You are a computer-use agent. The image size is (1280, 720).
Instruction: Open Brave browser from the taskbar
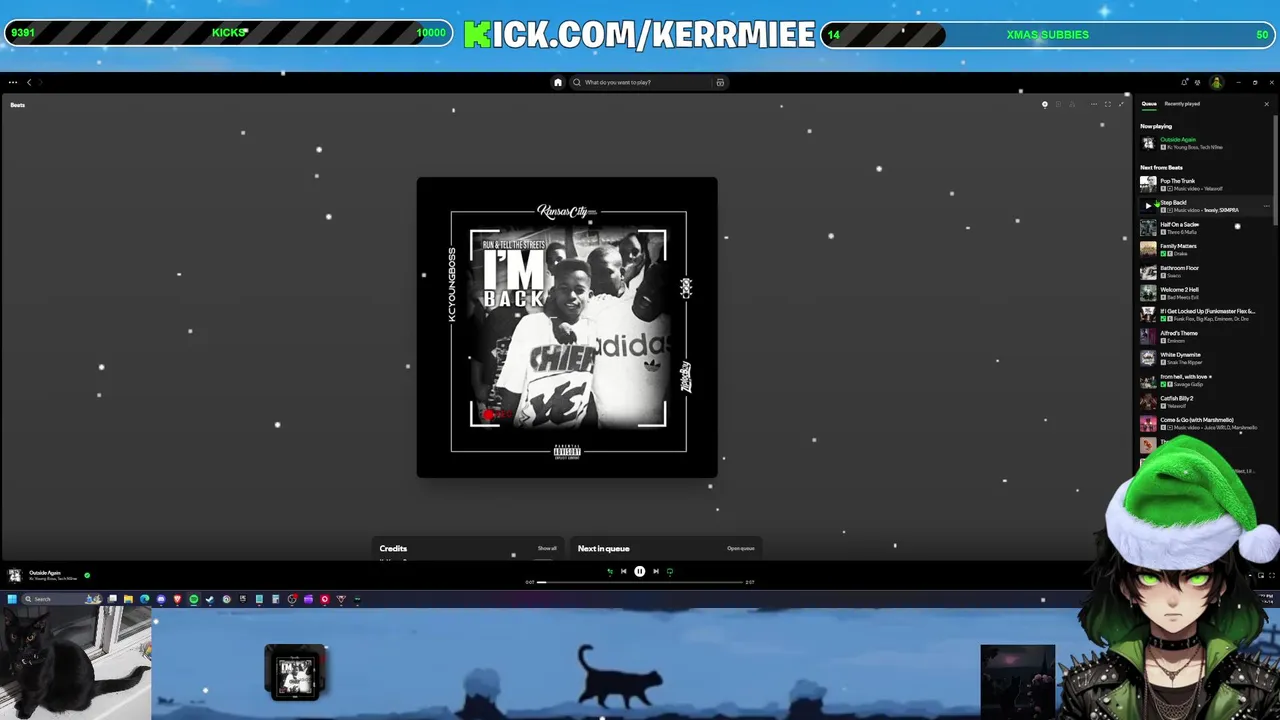177,599
